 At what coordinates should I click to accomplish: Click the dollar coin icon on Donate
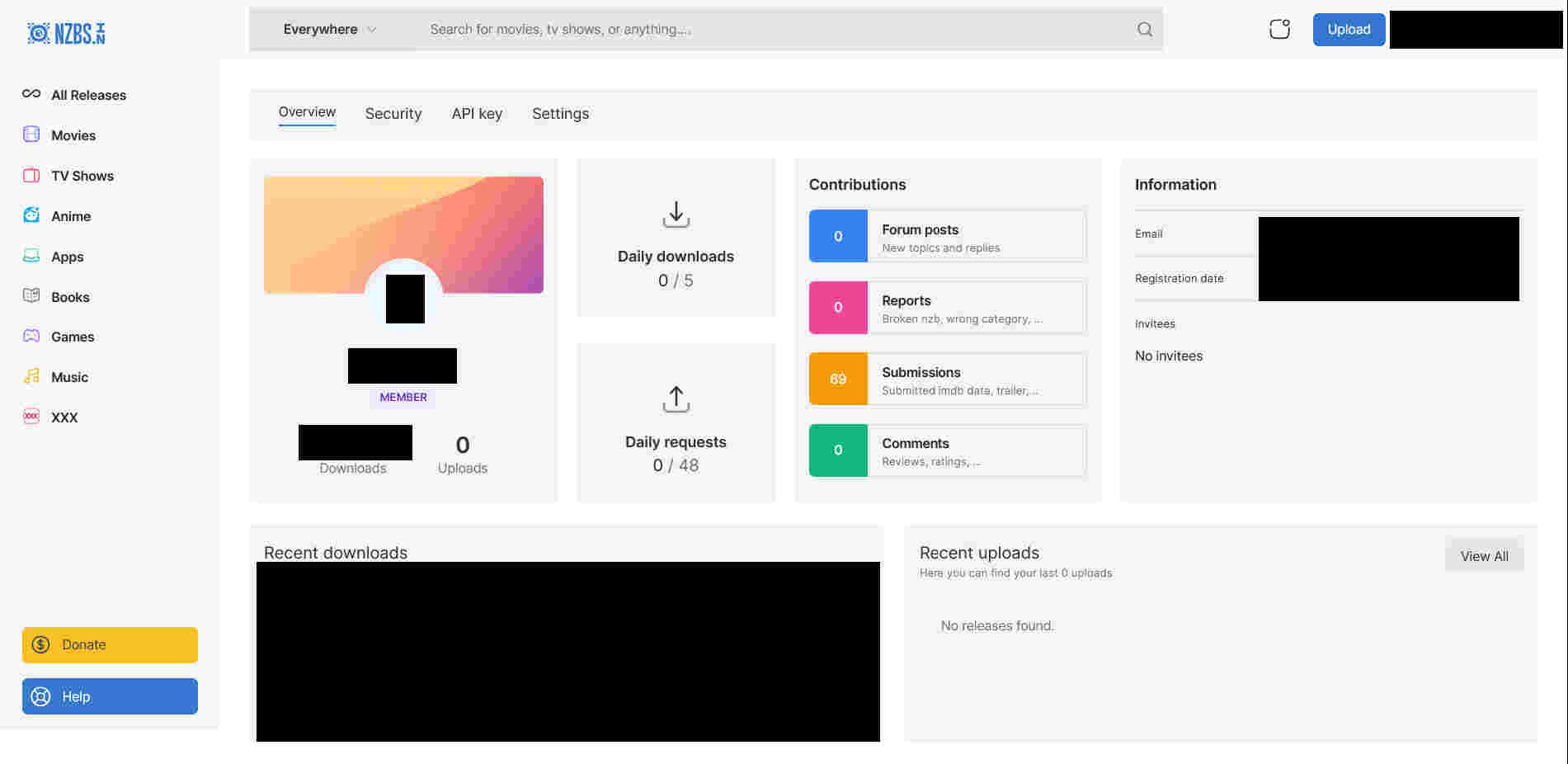coord(41,644)
